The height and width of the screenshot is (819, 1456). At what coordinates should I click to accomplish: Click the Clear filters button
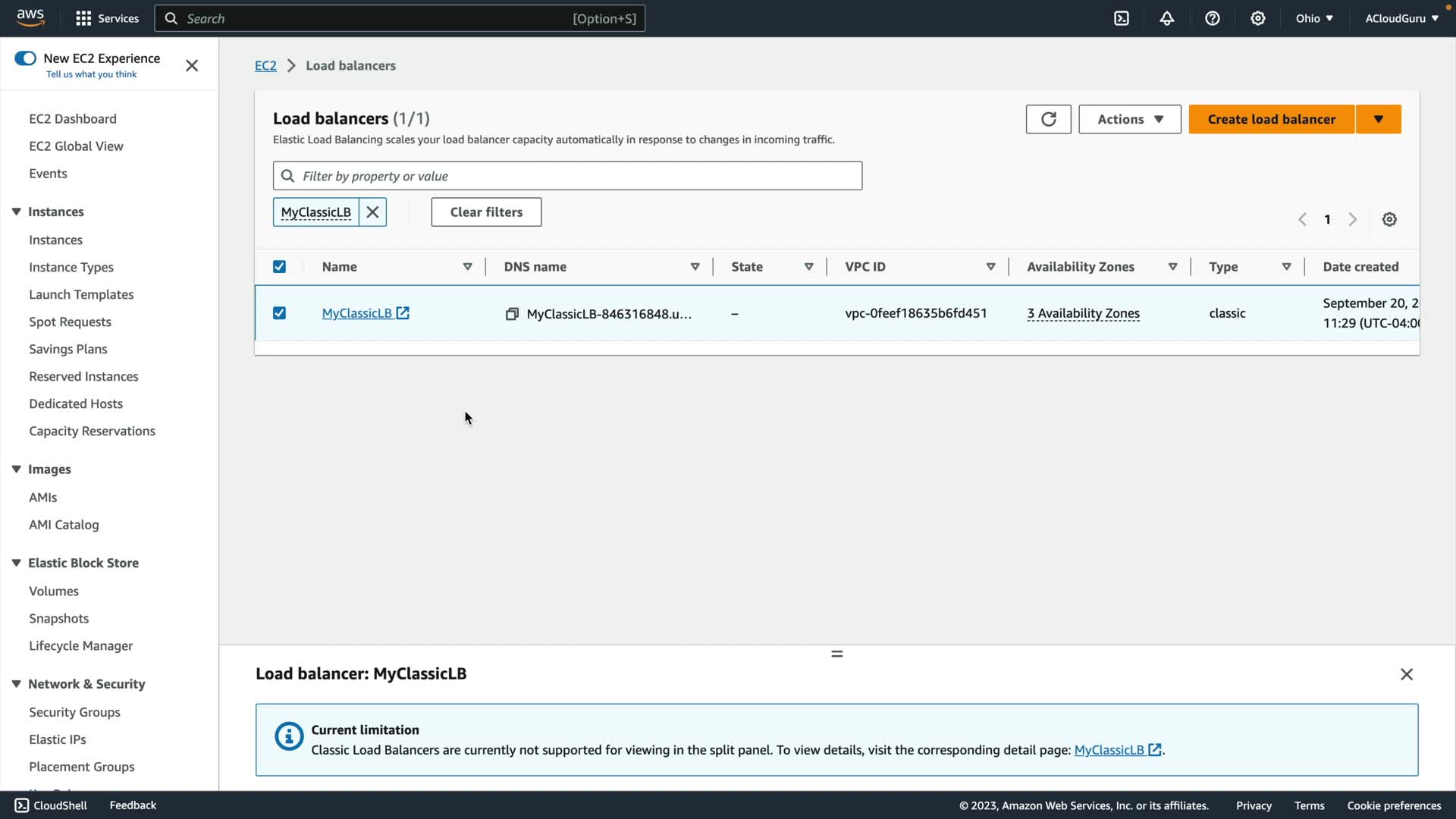tap(486, 212)
